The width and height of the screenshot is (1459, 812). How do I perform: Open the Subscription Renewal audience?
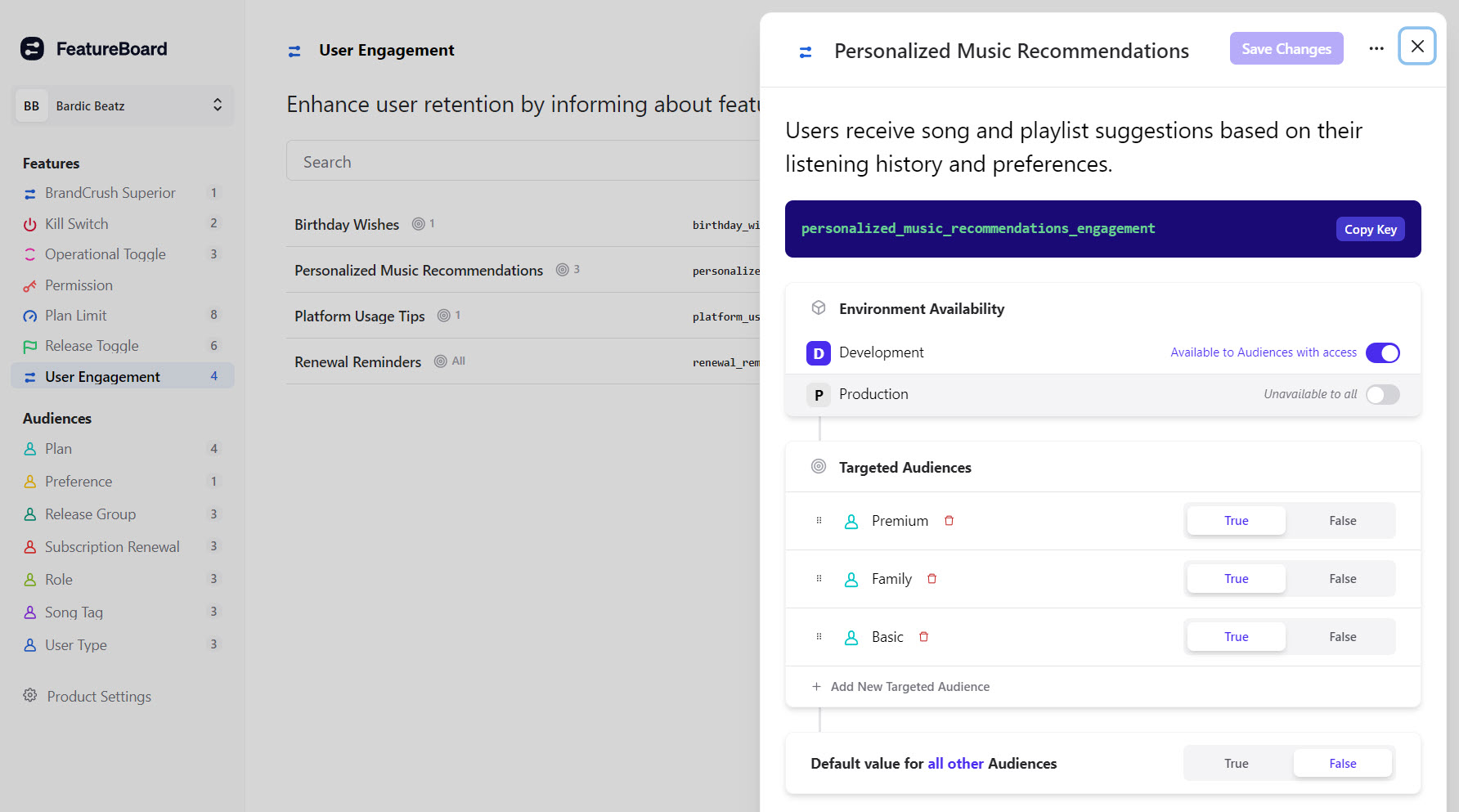[111, 546]
